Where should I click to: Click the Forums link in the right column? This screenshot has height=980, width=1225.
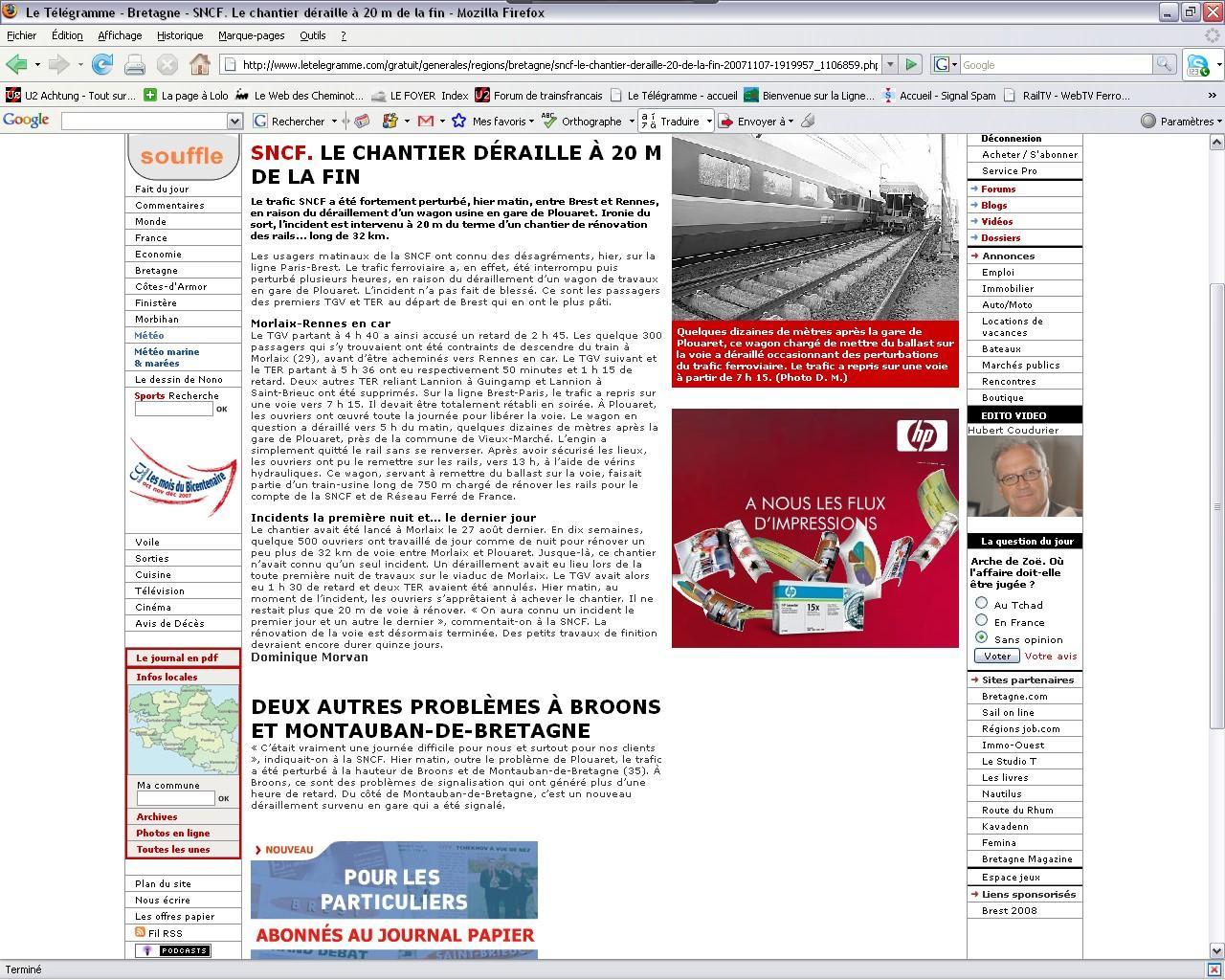click(998, 189)
